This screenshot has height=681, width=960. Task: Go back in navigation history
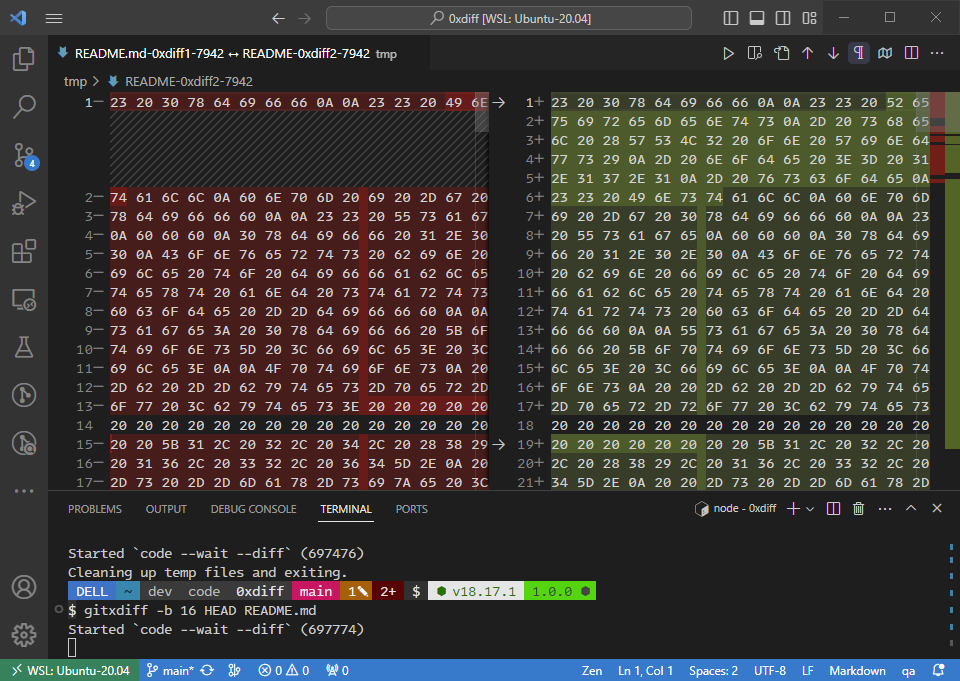(279, 18)
